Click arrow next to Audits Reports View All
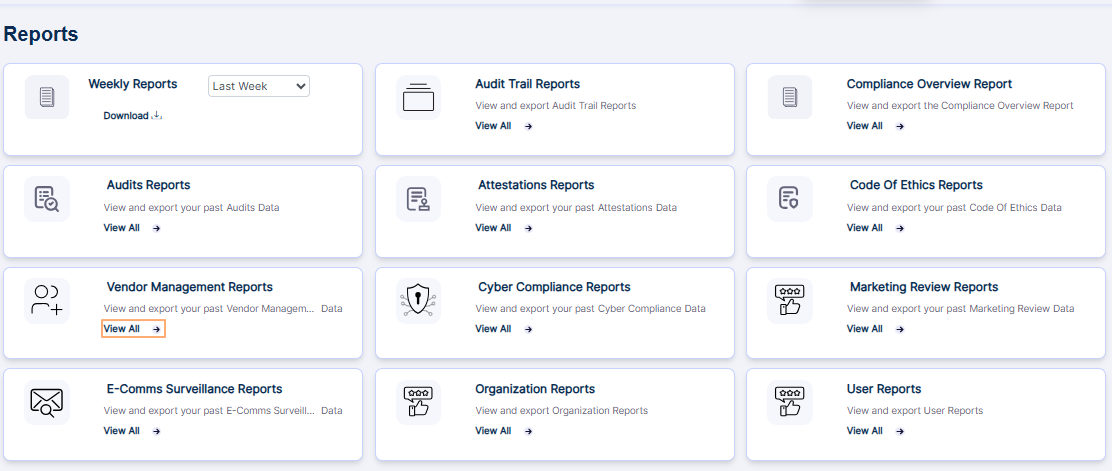This screenshot has height=471, width=1112. 157,228
